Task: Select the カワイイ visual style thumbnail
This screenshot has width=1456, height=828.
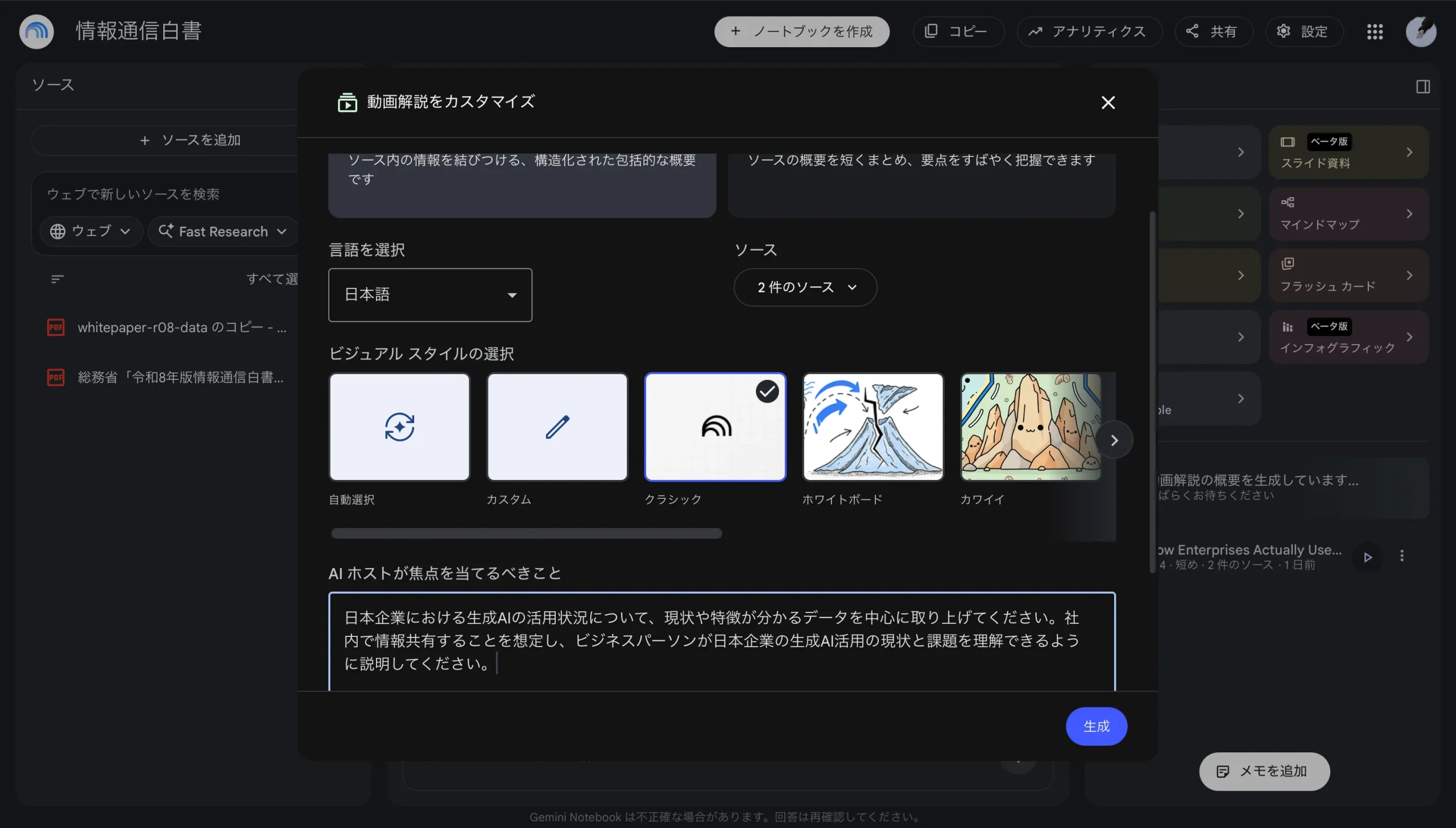Action: click(1031, 427)
